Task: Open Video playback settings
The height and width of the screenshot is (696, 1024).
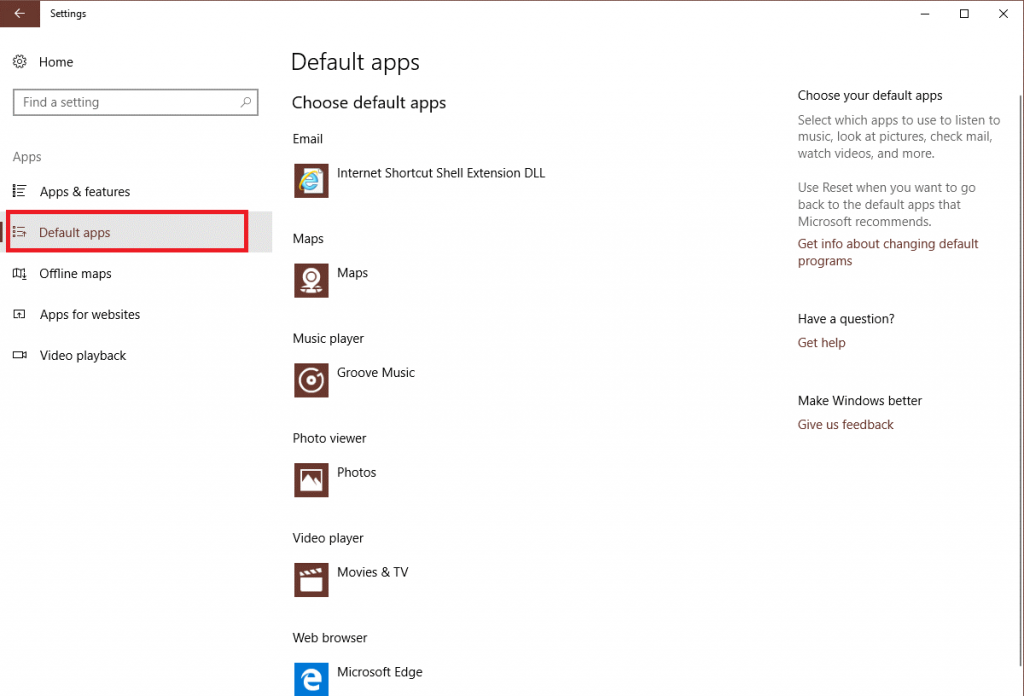Action: pyautogui.click(x=83, y=356)
